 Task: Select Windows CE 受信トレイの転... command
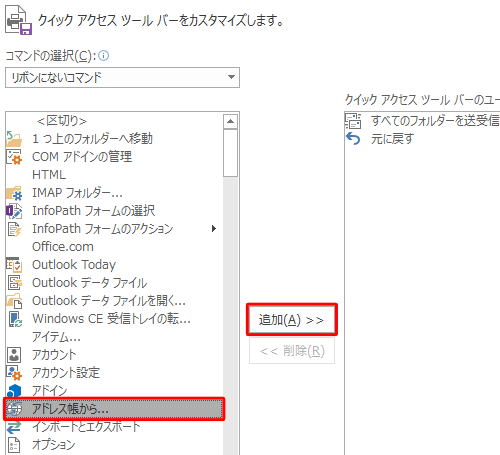click(x=114, y=319)
